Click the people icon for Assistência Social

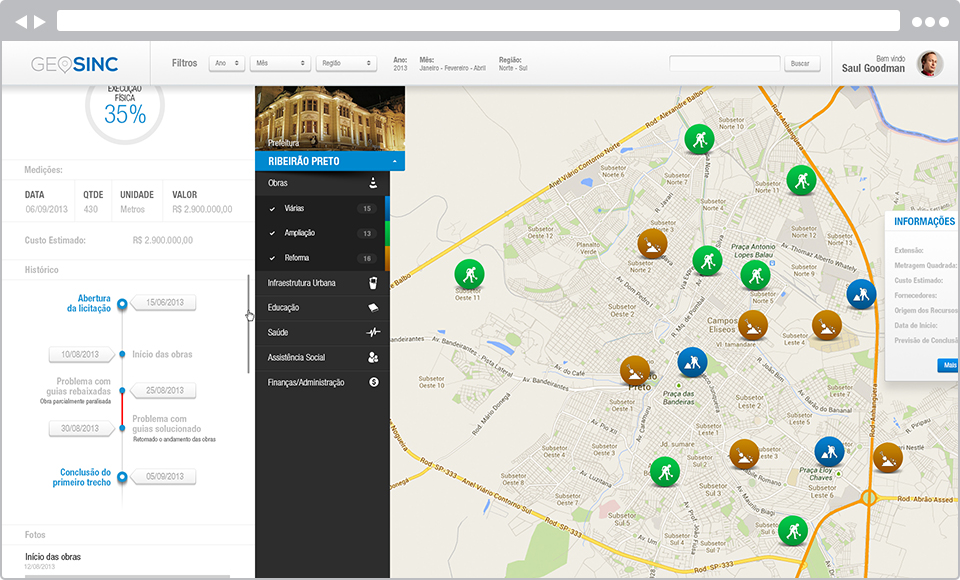pyautogui.click(x=373, y=357)
